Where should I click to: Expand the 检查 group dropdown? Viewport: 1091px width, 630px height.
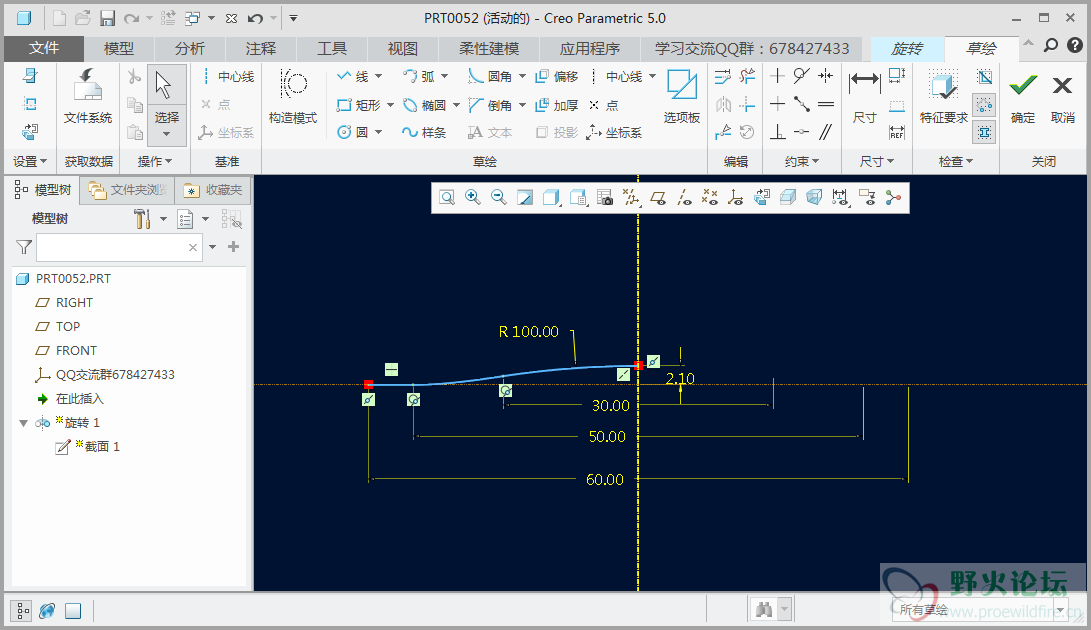[x=956, y=162]
